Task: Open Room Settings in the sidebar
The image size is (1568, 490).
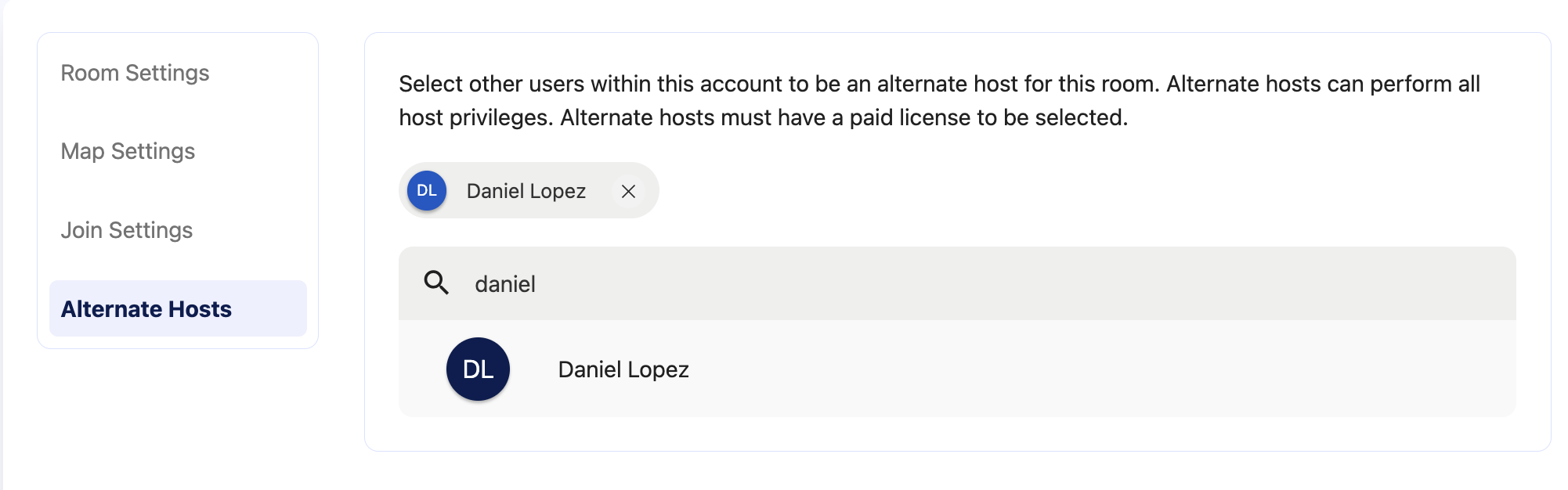Action: [135, 73]
